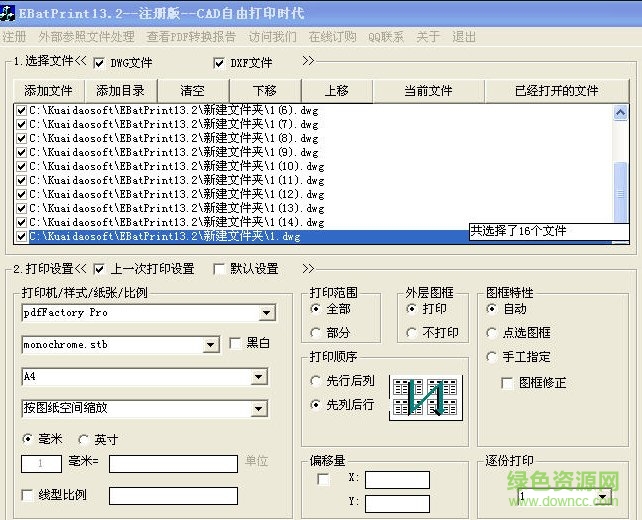
Task: Click the EBatPrint app icon in title bar
Action: click(7, 13)
